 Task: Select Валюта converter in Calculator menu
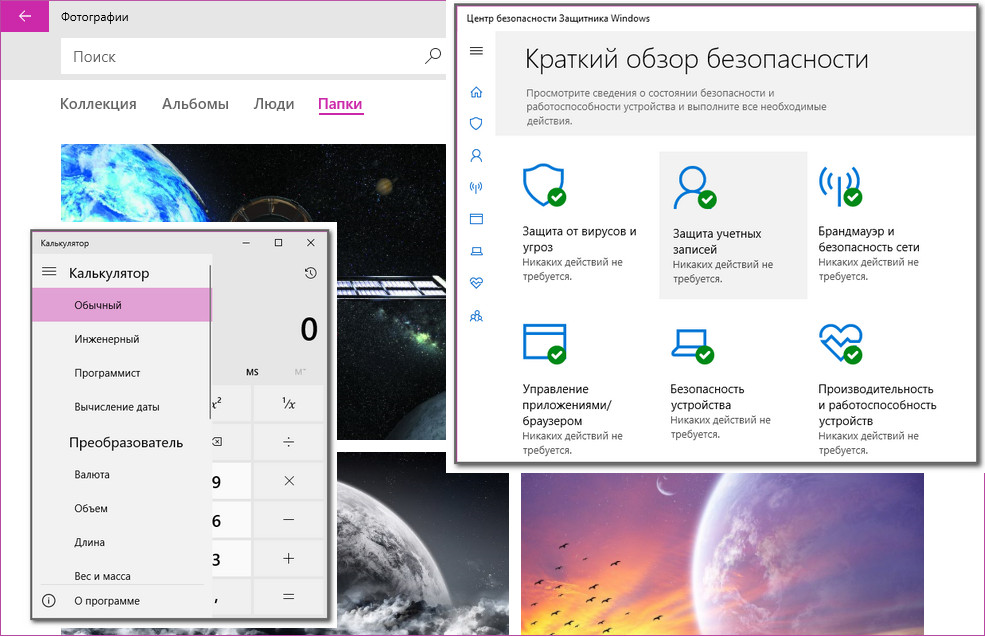[121, 474]
